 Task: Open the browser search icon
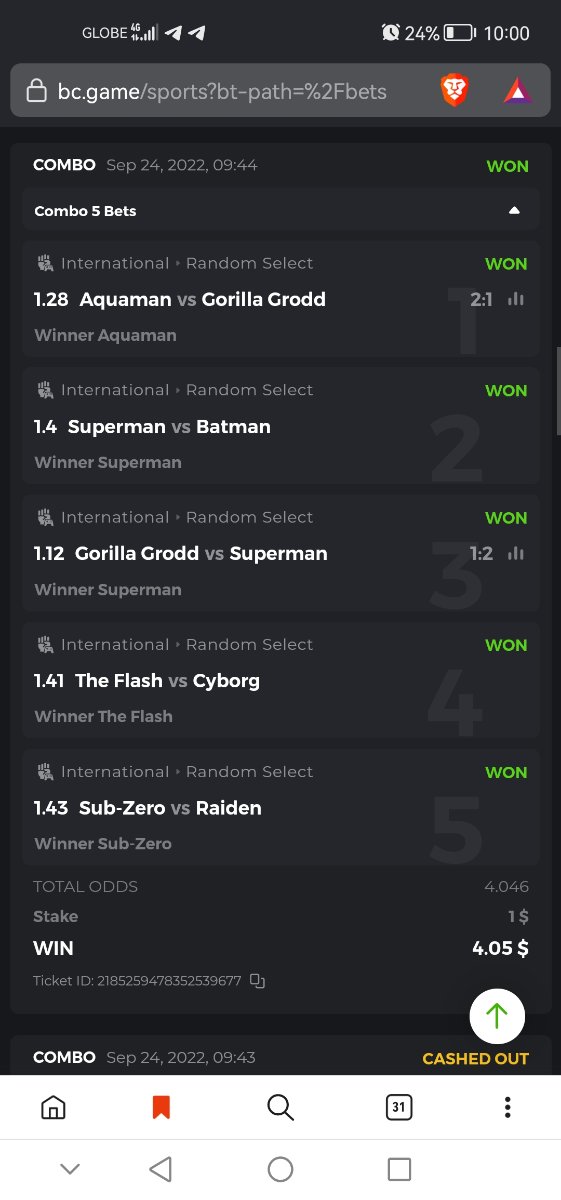tap(281, 1107)
